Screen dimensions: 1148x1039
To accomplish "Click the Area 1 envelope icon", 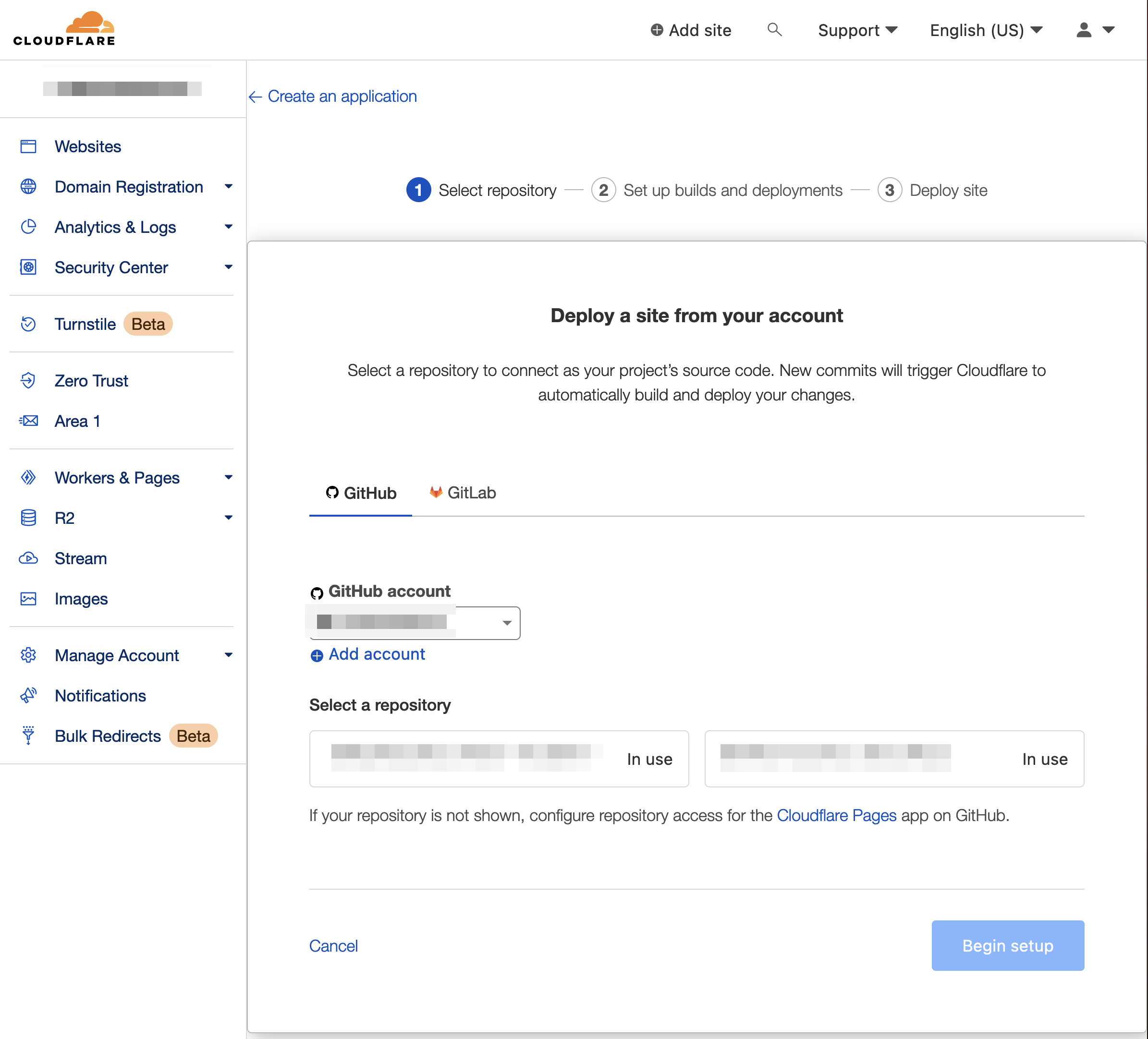I will (28, 421).
